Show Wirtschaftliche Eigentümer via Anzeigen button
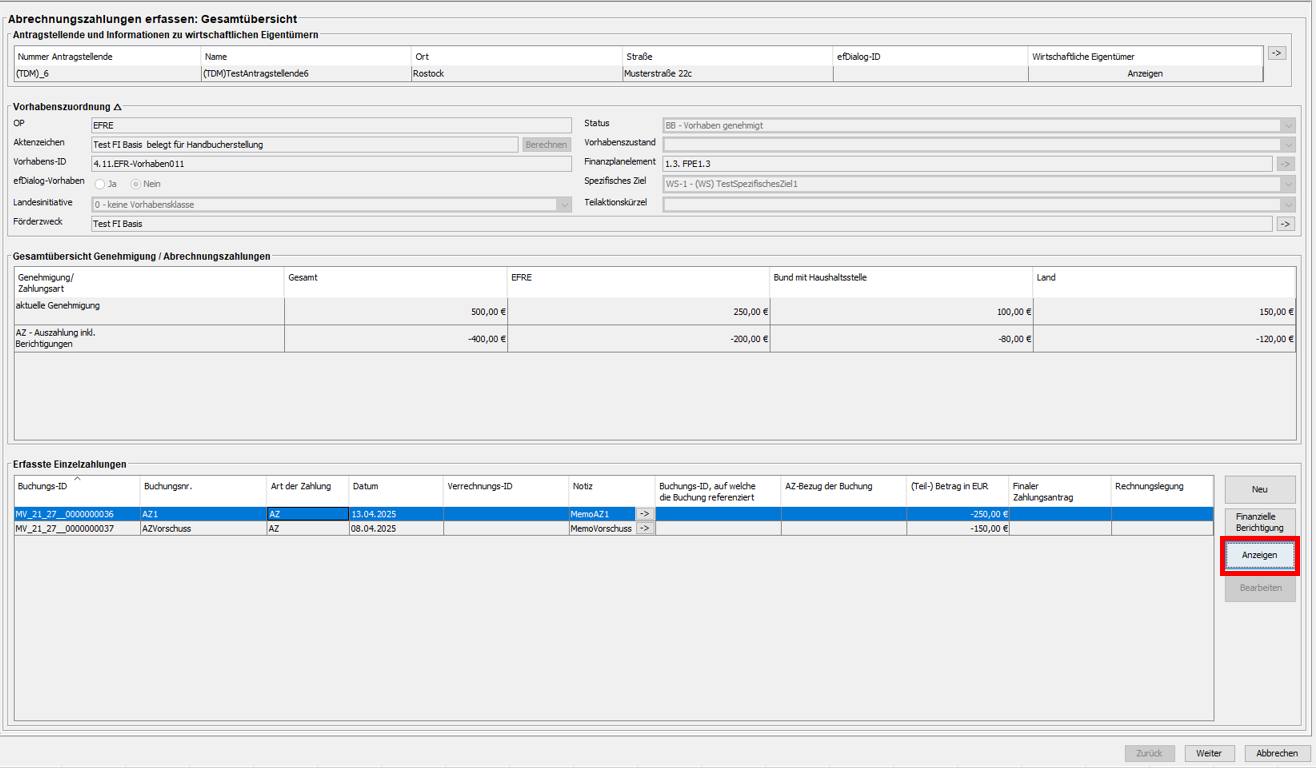Screen dimensions: 1316x768 click(1144, 74)
